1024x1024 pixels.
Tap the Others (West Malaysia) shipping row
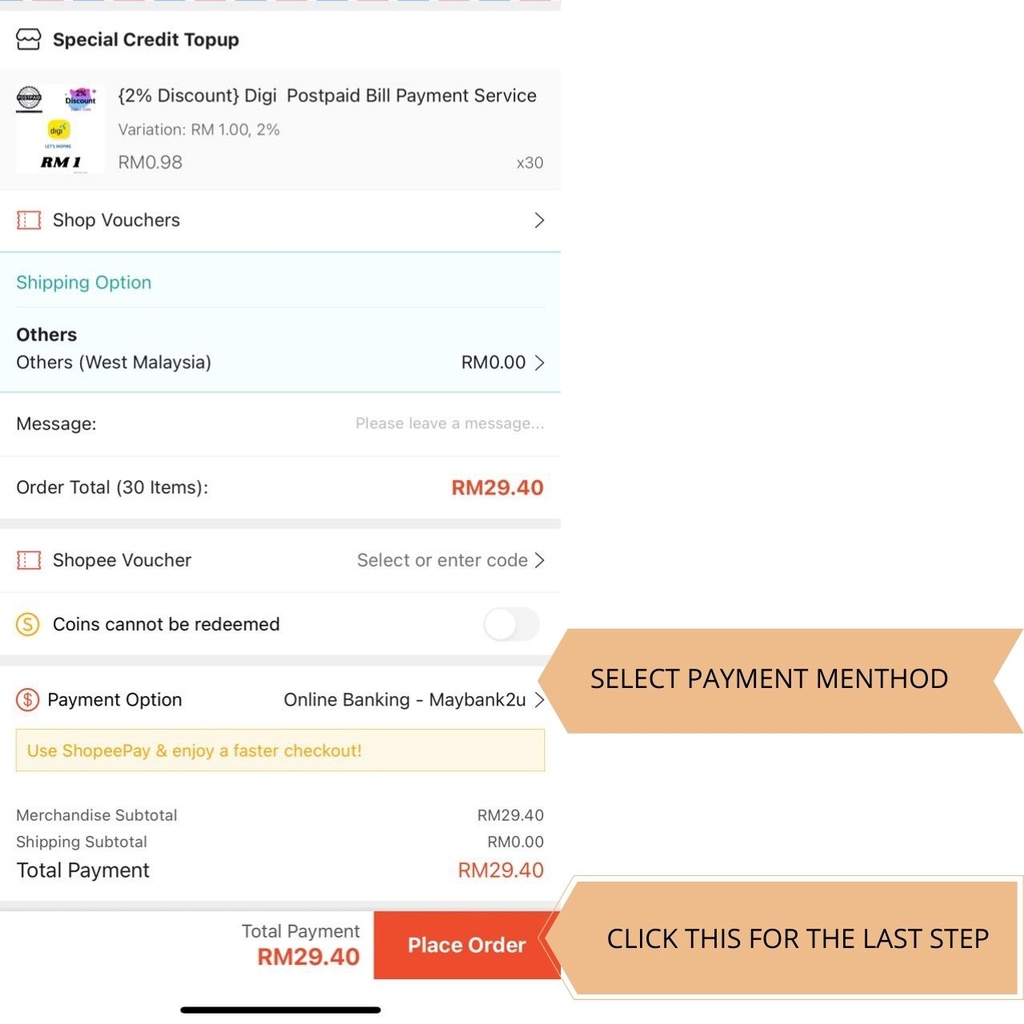tap(114, 362)
